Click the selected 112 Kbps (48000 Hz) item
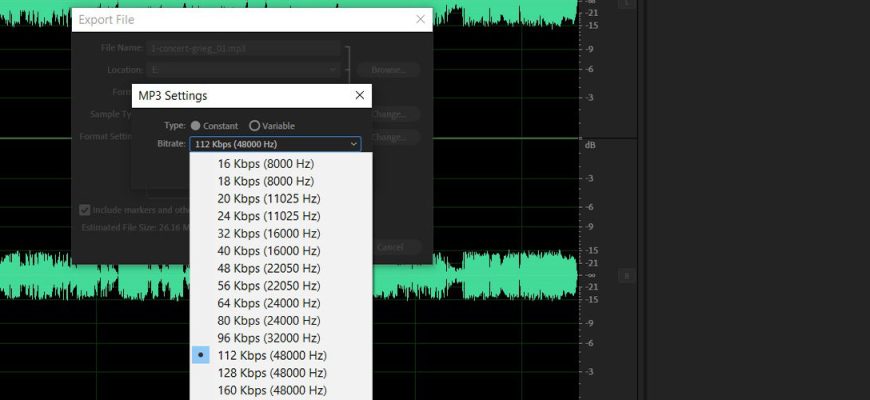 click(x=271, y=355)
